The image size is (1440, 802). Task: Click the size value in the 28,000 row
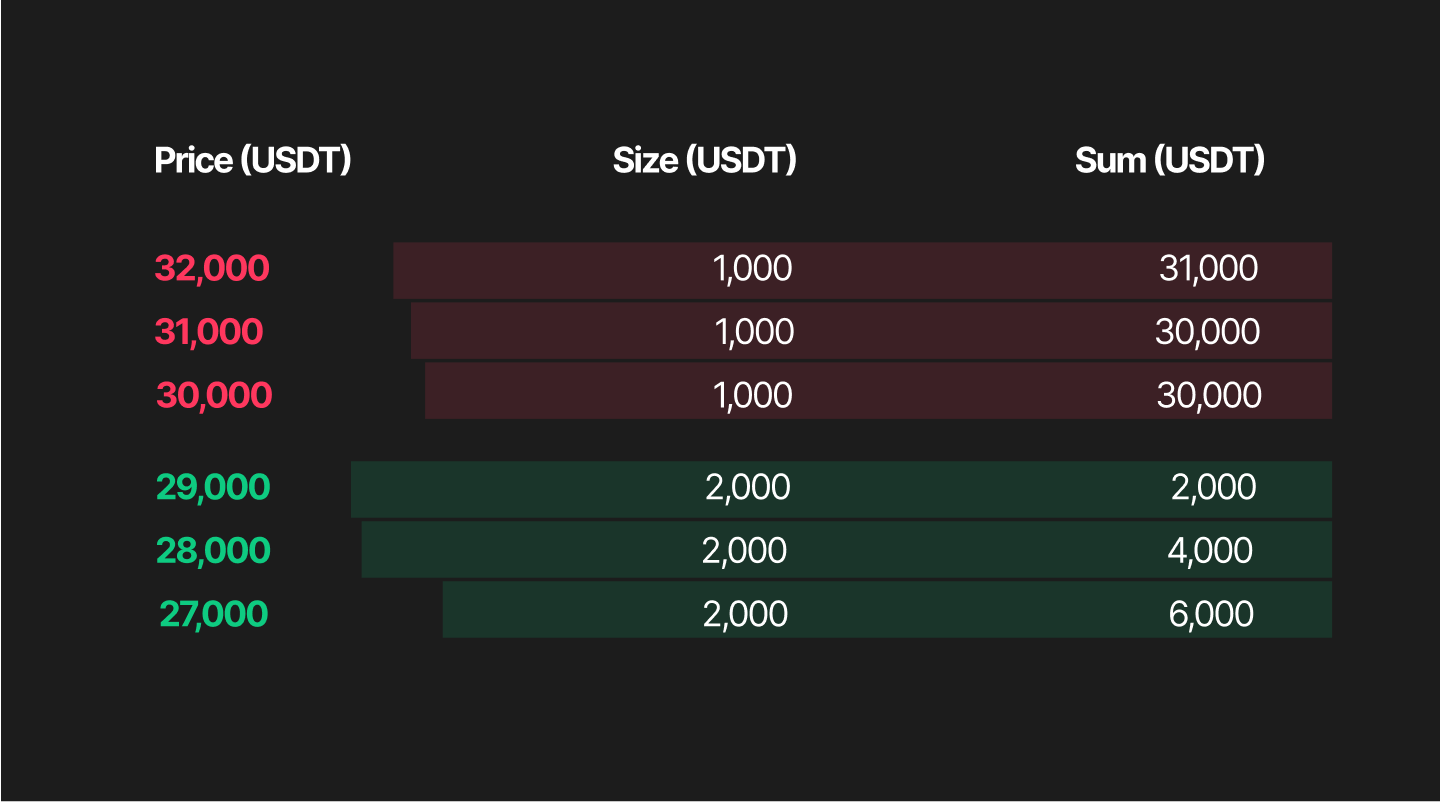745,551
